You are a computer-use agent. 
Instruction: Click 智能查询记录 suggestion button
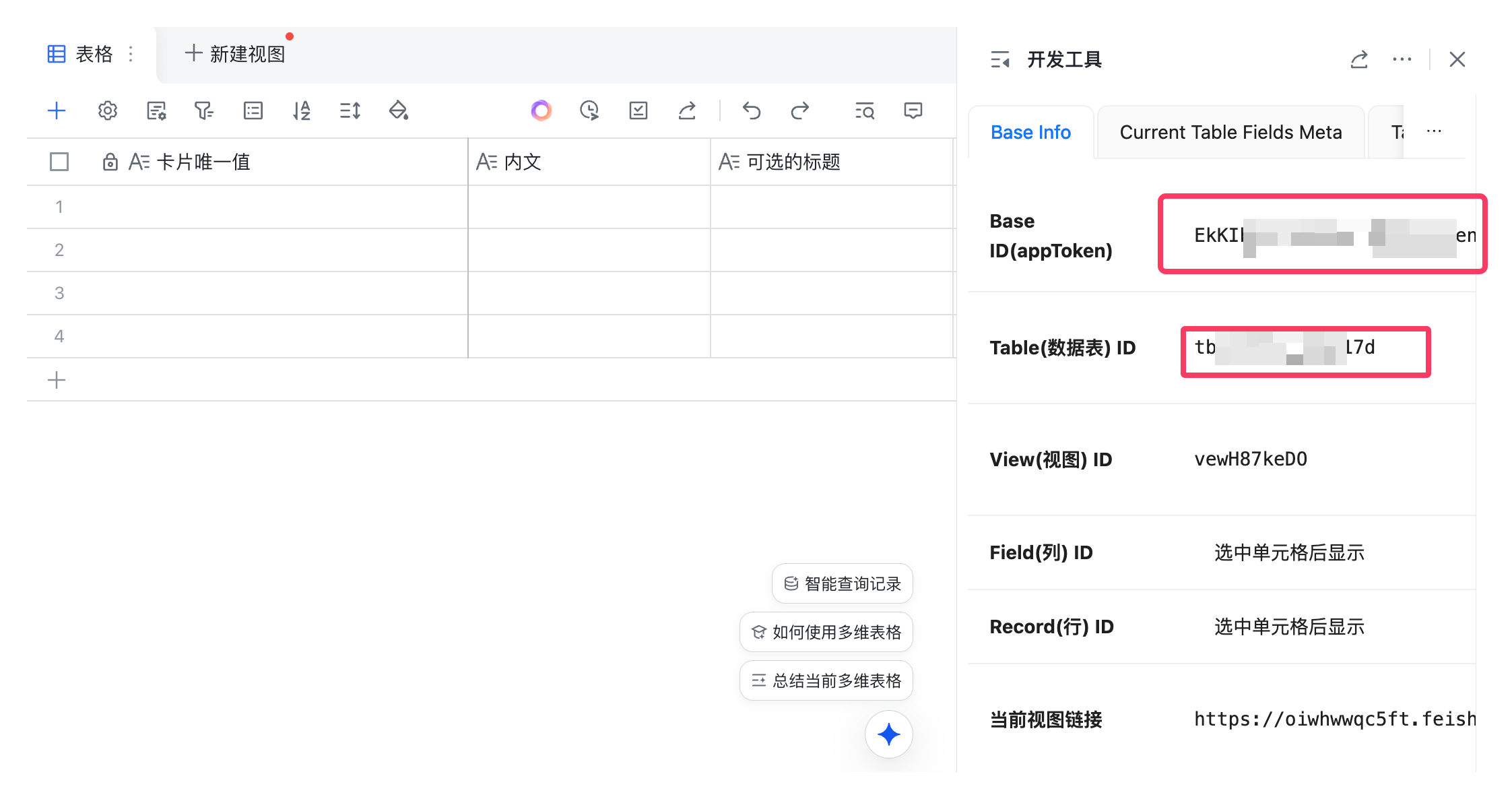pos(843,583)
